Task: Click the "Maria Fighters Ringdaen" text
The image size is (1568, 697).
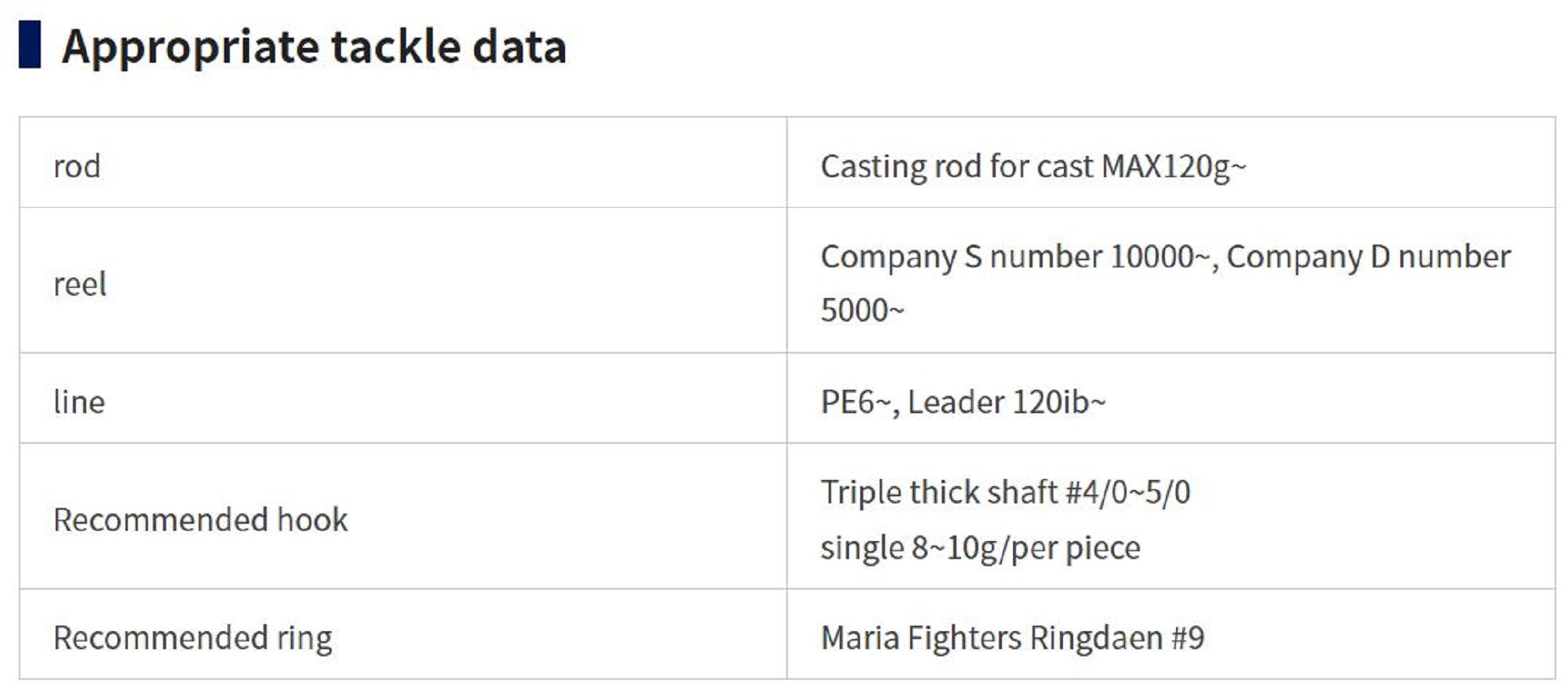Action: point(991,637)
